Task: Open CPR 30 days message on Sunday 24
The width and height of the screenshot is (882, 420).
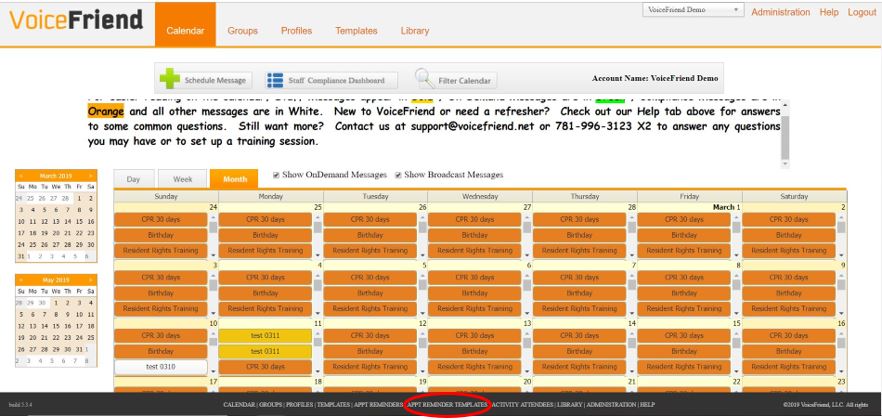Action: [x=161, y=219]
